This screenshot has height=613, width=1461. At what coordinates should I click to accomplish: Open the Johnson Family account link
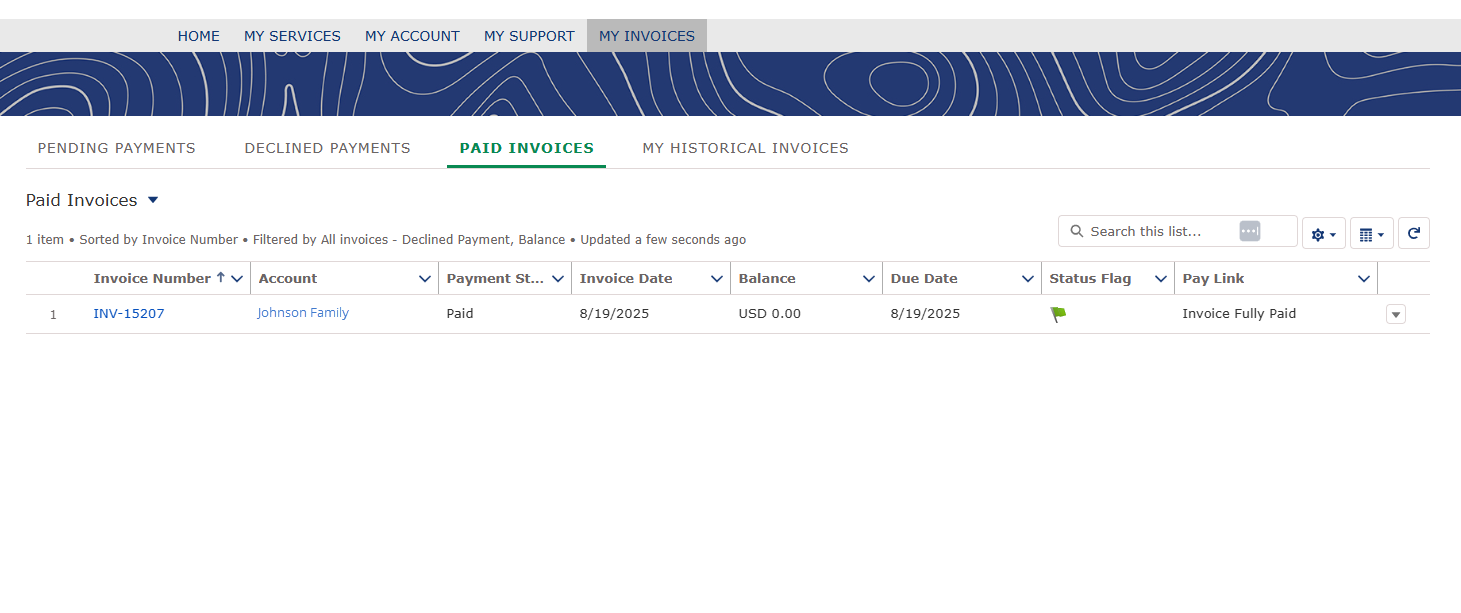tap(302, 312)
